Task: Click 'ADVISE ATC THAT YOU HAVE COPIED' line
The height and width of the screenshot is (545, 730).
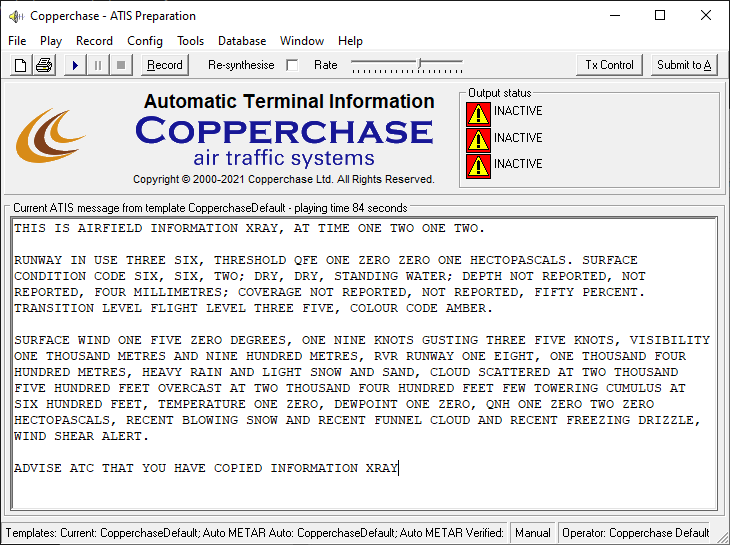Action: (x=206, y=468)
